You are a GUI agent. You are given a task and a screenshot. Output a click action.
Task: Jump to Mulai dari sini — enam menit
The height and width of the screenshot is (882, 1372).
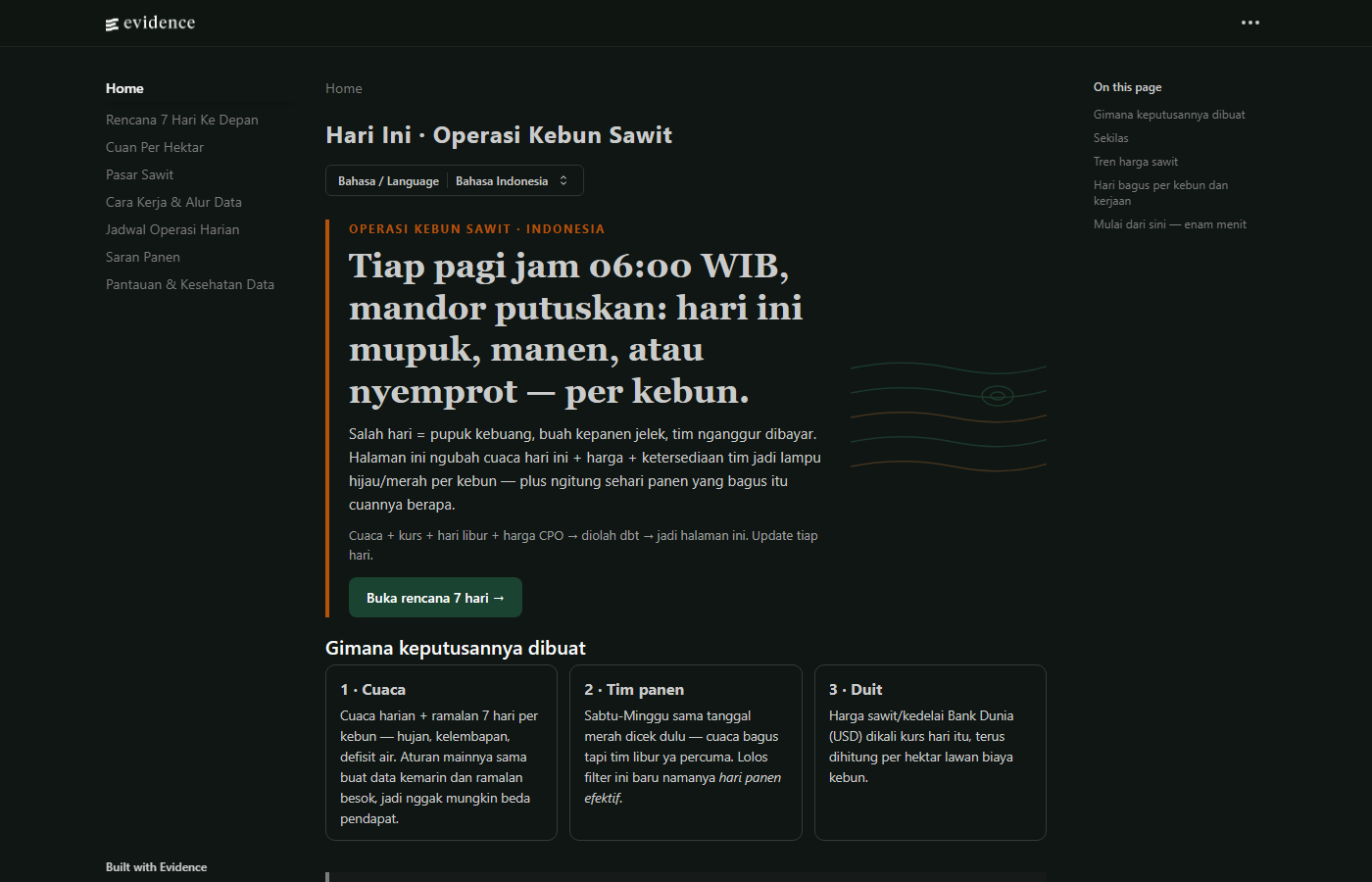pos(1170,224)
